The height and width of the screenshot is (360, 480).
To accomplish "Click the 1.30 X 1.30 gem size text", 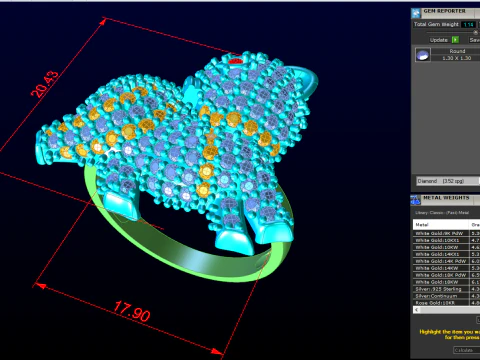I will [456, 58].
